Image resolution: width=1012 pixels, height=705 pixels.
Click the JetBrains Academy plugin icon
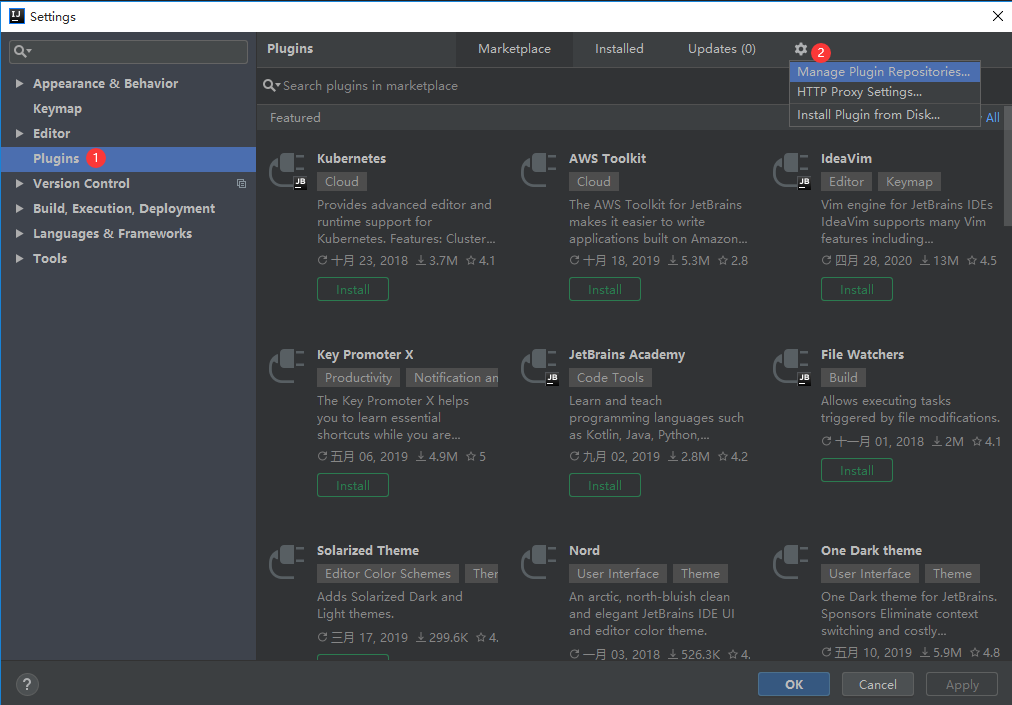540,367
